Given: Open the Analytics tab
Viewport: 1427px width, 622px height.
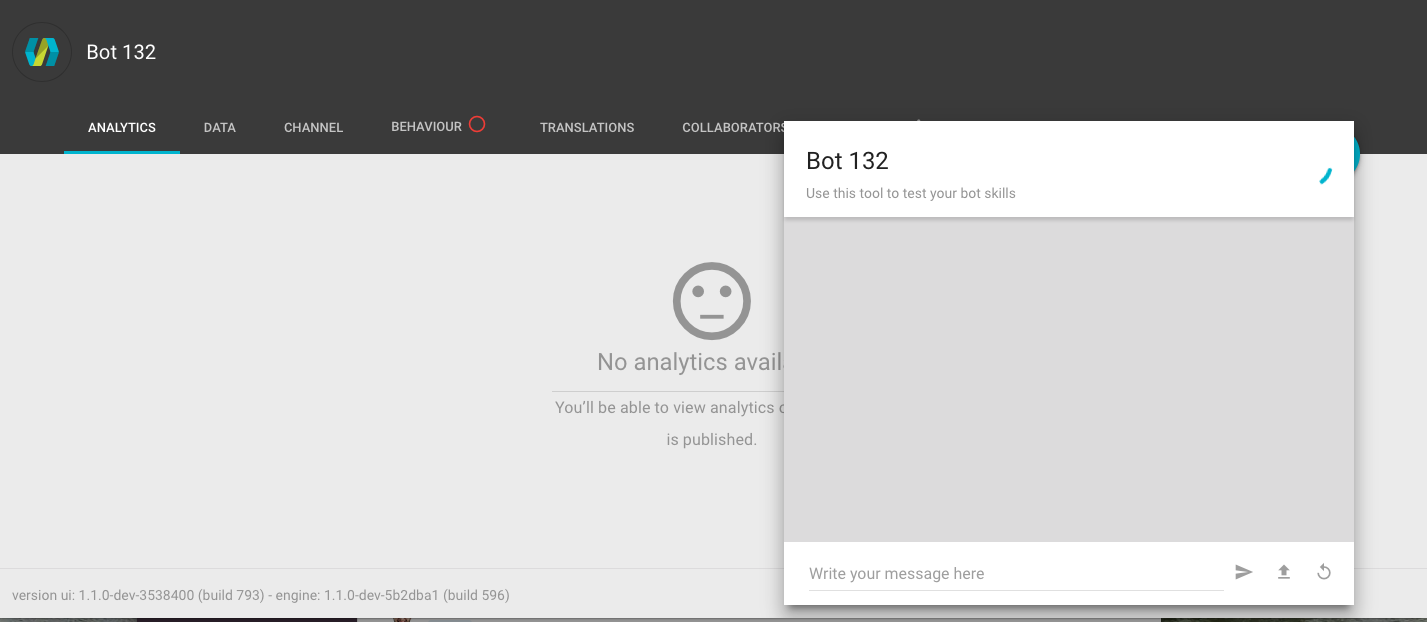Looking at the screenshot, I should click(x=122, y=127).
